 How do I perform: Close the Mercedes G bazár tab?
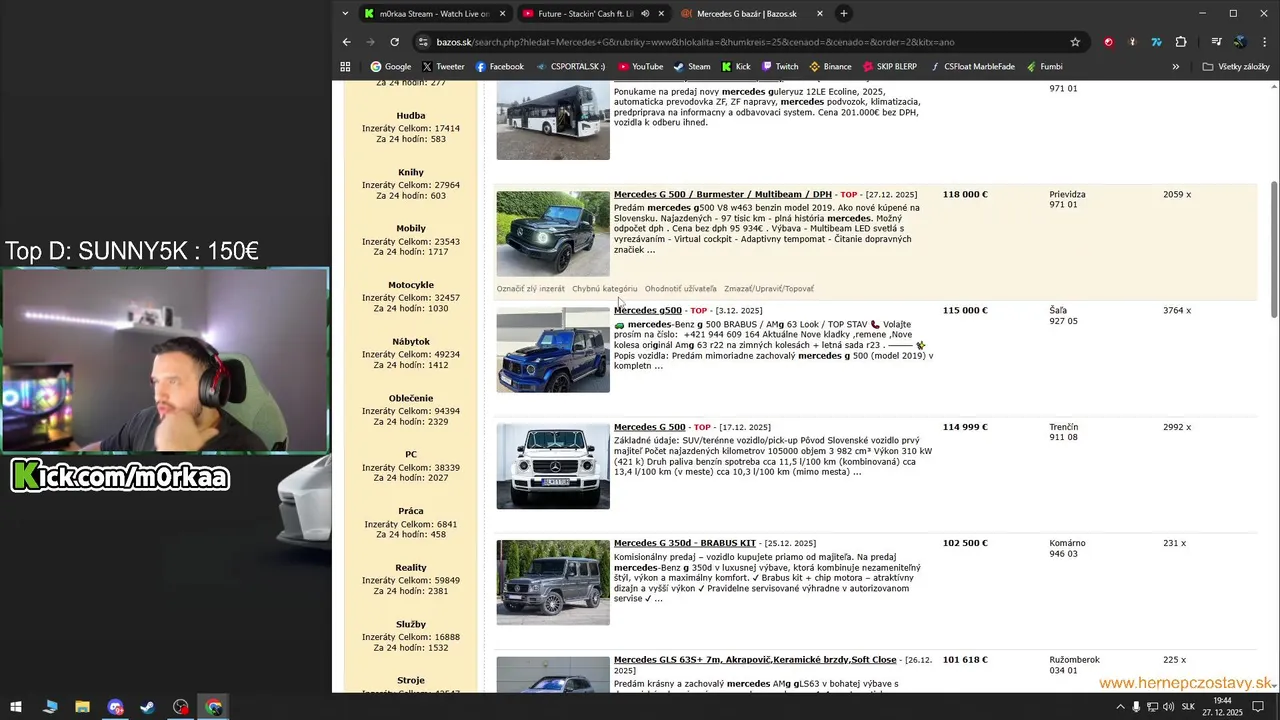pos(820,14)
